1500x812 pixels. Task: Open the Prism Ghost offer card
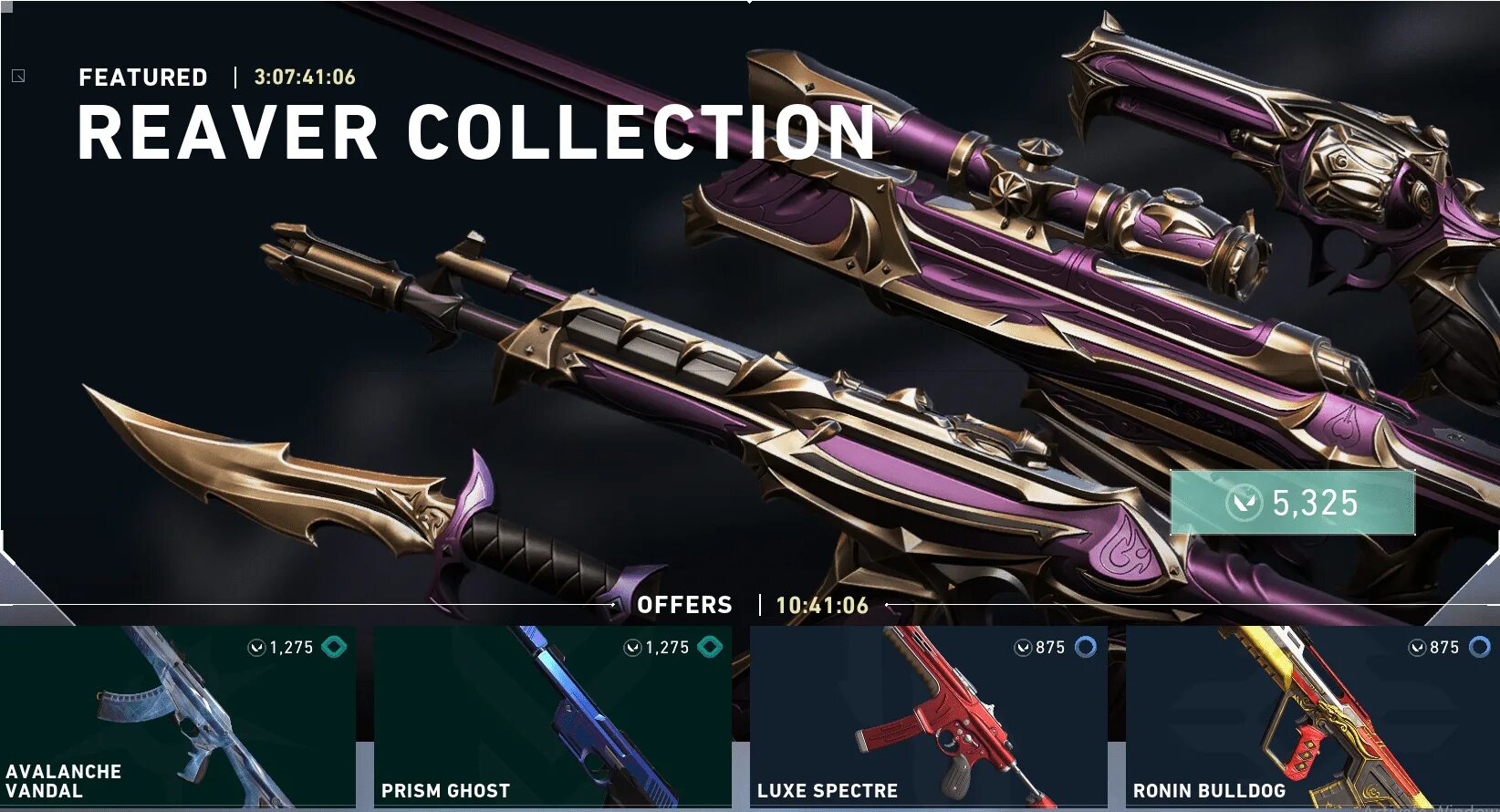point(553,716)
